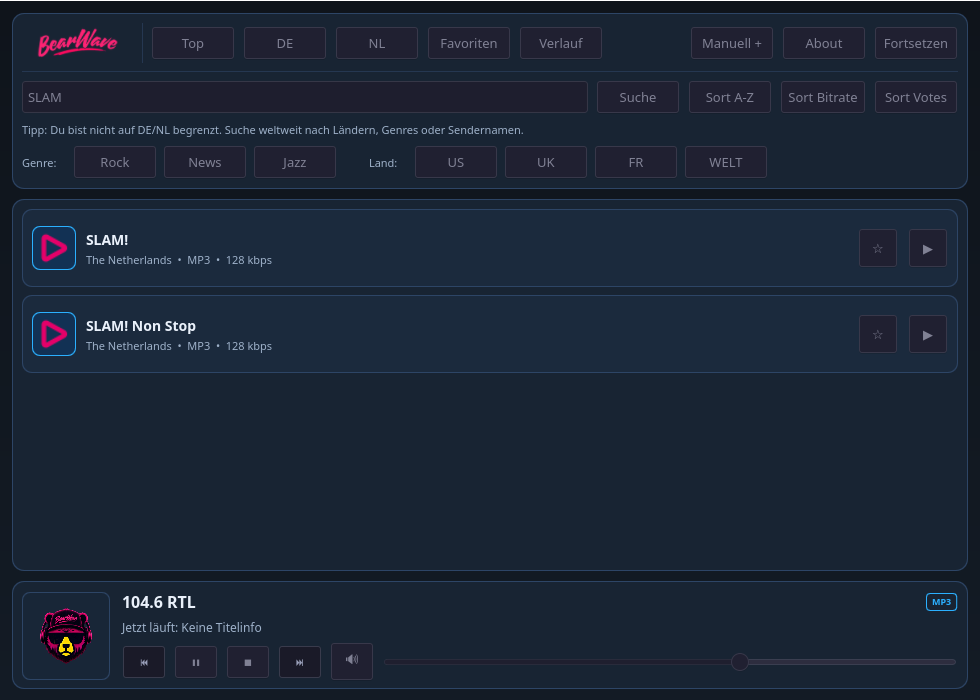Skip to previous station in player
This screenshot has width=980, height=700.
point(144,662)
